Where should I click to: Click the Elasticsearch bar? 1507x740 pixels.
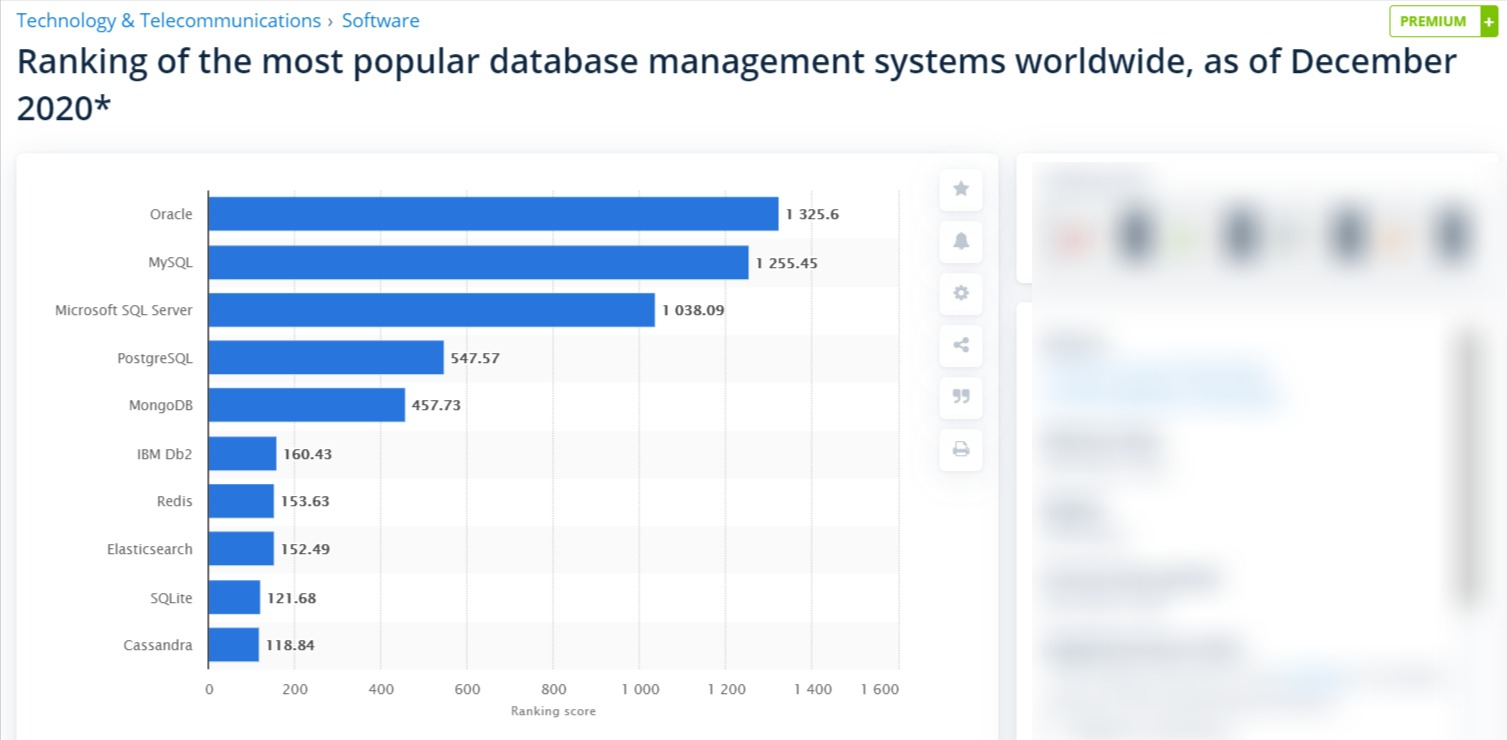(241, 549)
